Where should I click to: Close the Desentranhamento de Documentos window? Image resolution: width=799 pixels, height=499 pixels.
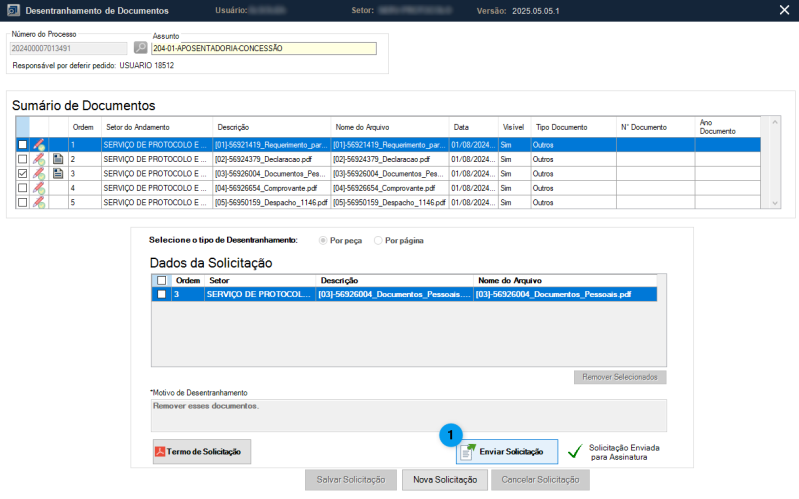tap(784, 10)
